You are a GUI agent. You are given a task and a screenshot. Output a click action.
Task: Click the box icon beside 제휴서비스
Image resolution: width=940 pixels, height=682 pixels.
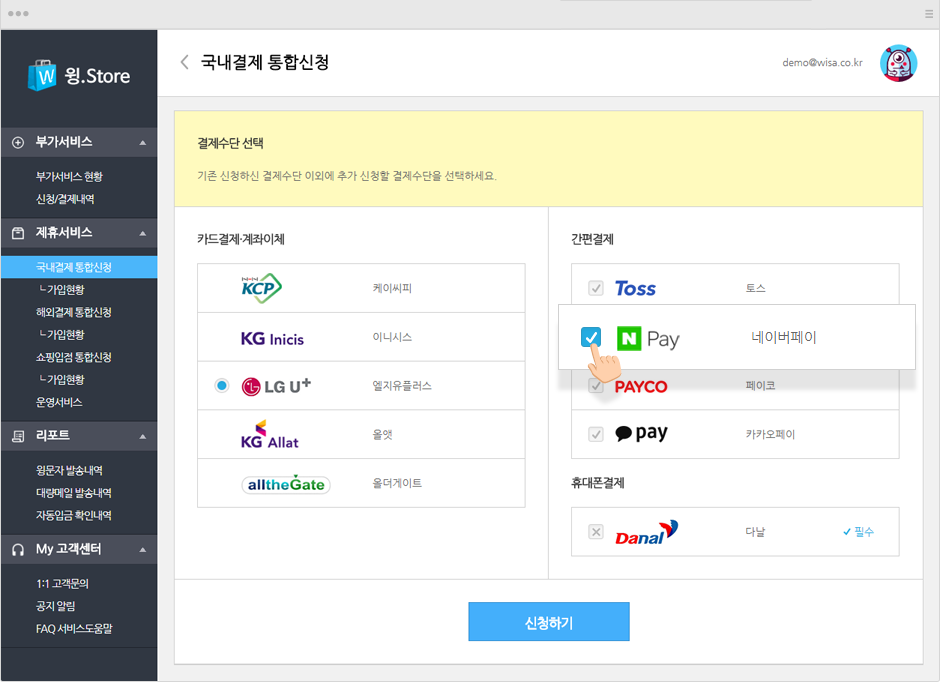(x=18, y=233)
